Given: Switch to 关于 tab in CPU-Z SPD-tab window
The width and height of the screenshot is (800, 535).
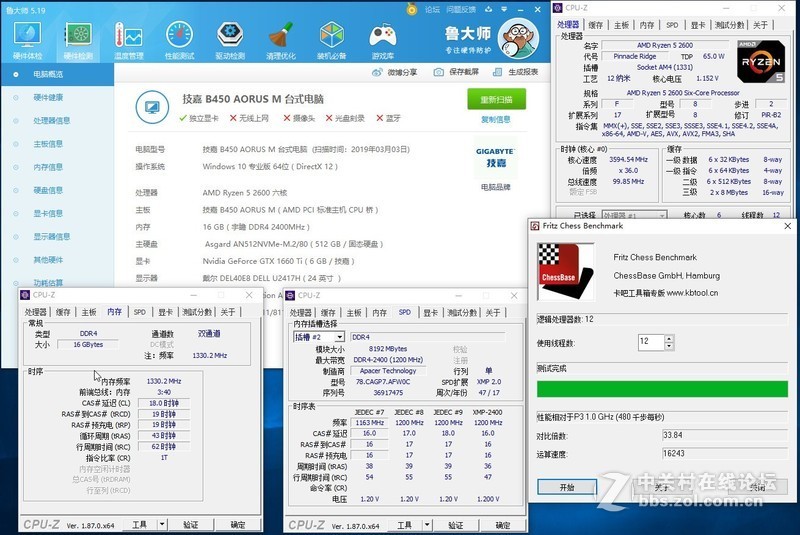Looking at the screenshot, I should pos(493,313).
